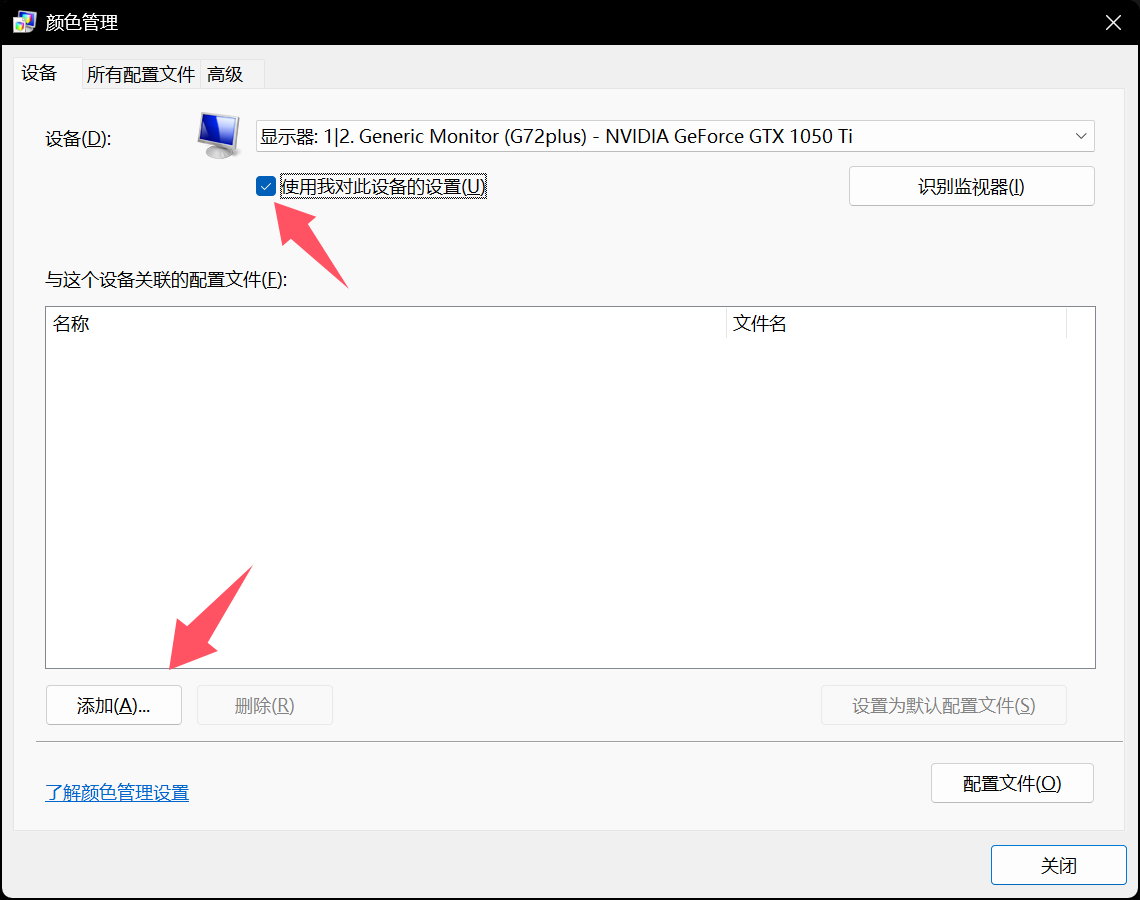Click inside the empty associated profiles list
The image size is (1140, 900).
click(570, 500)
